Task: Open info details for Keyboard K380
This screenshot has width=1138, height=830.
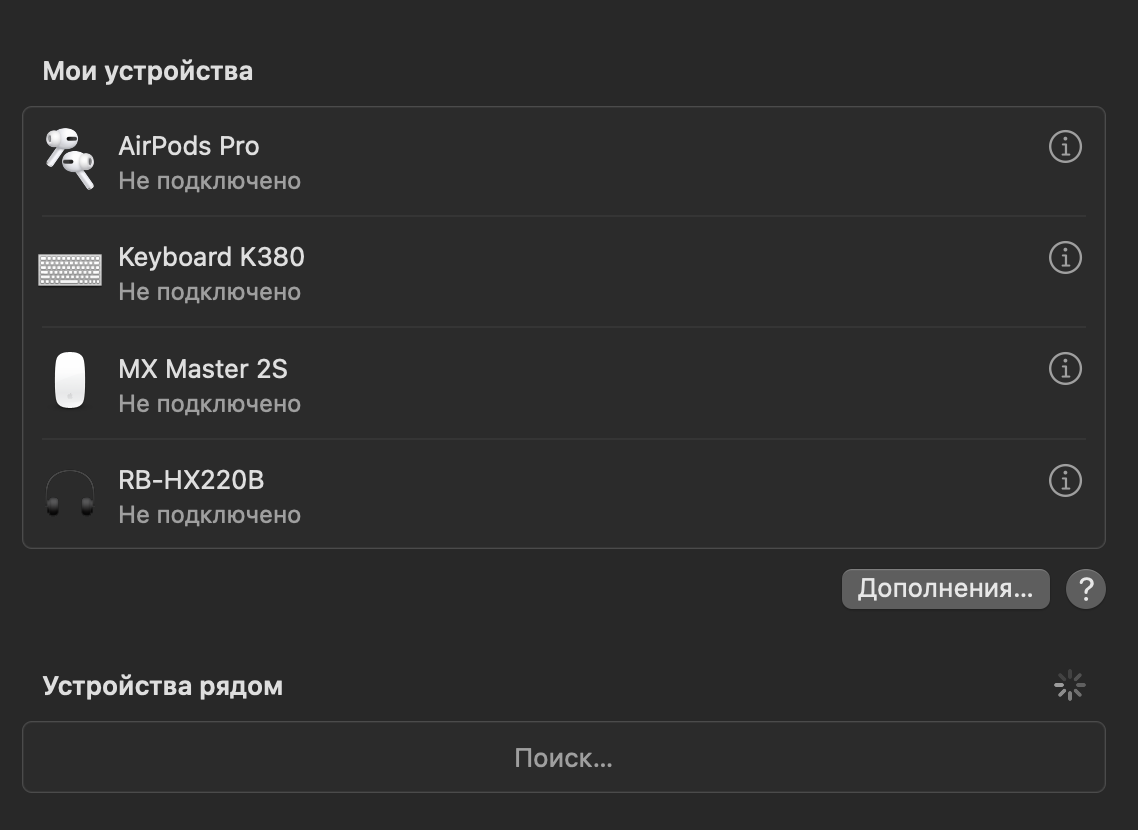Action: (x=1065, y=258)
